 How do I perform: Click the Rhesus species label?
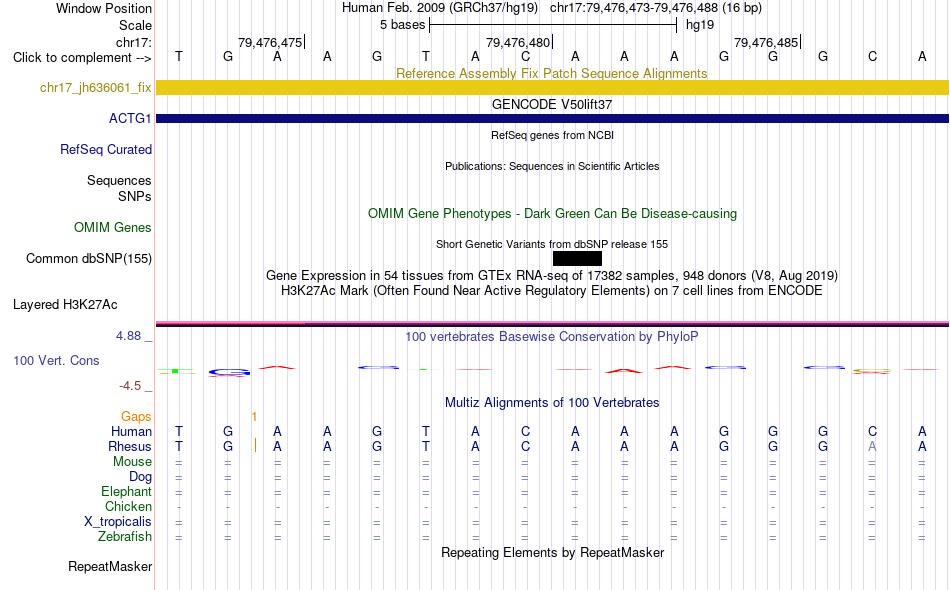(x=130, y=446)
